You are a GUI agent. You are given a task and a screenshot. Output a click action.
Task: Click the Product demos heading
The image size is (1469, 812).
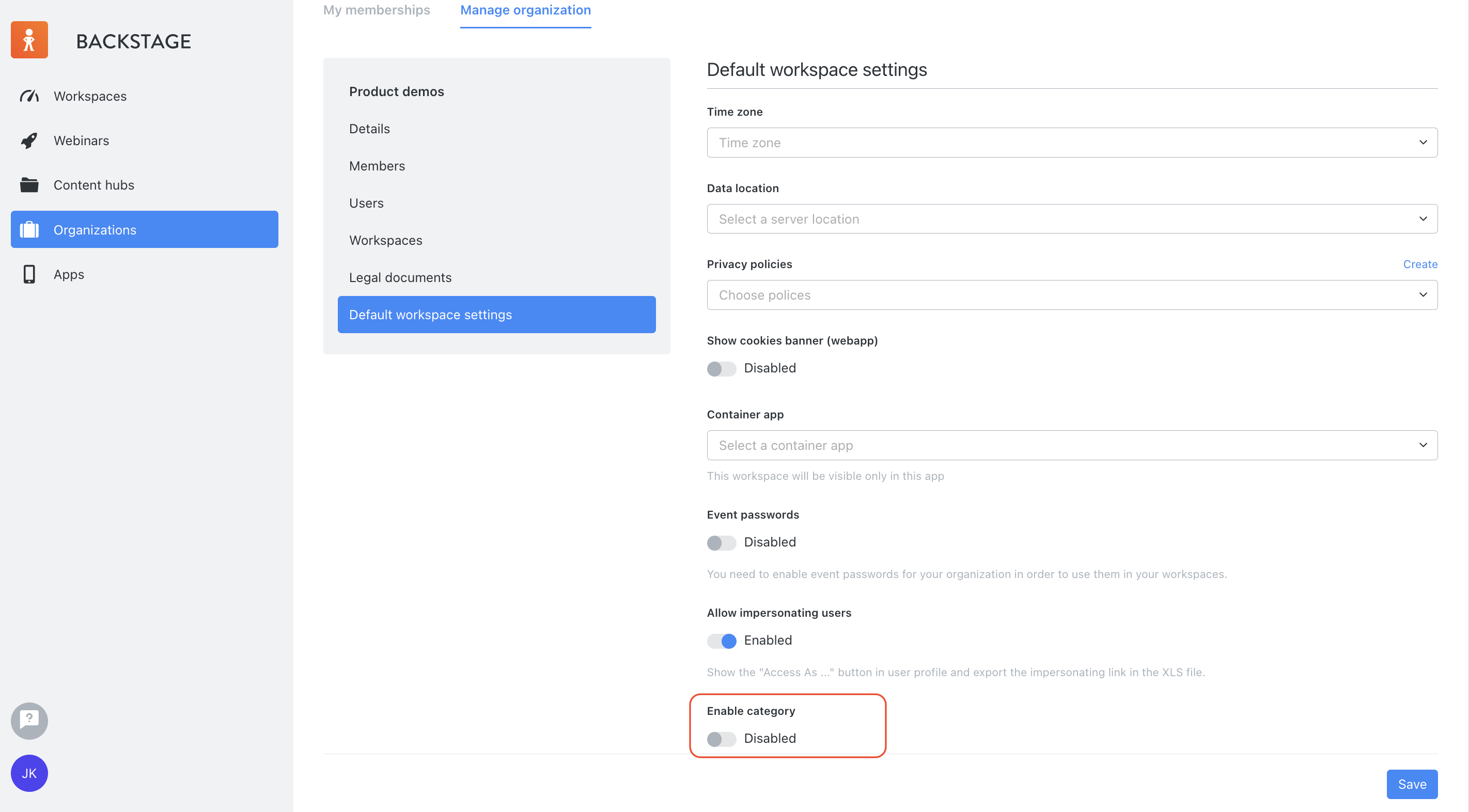pyautogui.click(x=396, y=91)
